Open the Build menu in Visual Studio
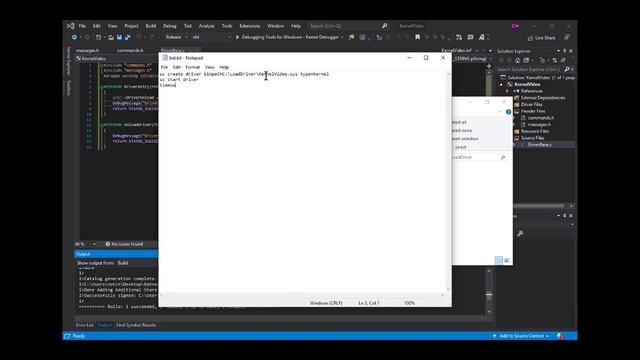 [151, 26]
